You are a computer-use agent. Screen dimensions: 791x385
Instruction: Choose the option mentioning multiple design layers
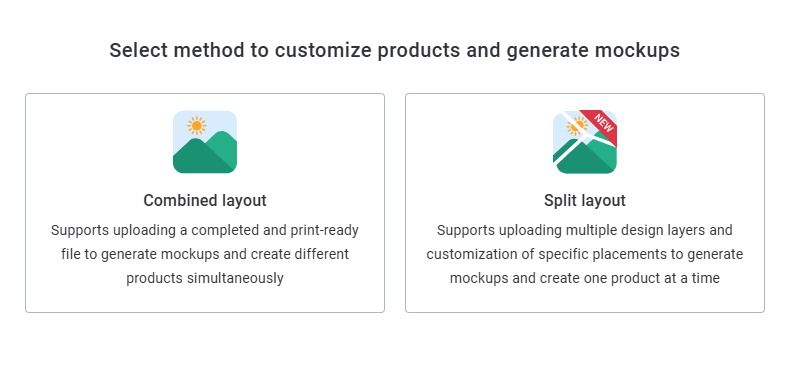(x=585, y=203)
